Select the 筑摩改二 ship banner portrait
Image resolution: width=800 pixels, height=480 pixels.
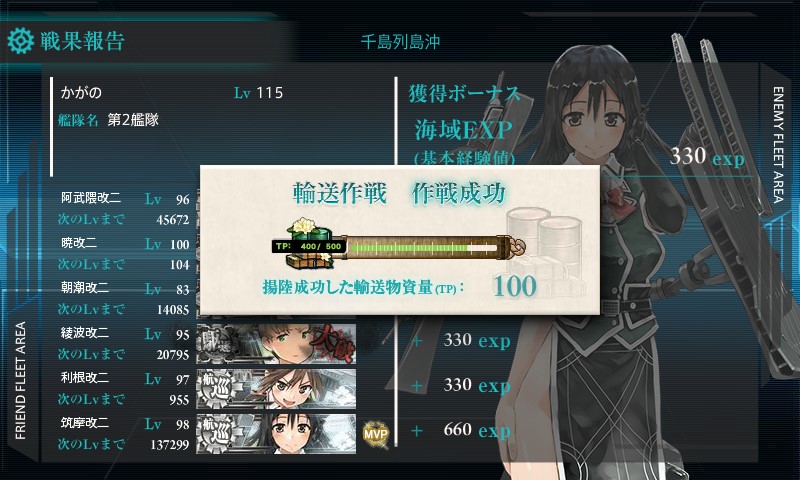(x=276, y=434)
